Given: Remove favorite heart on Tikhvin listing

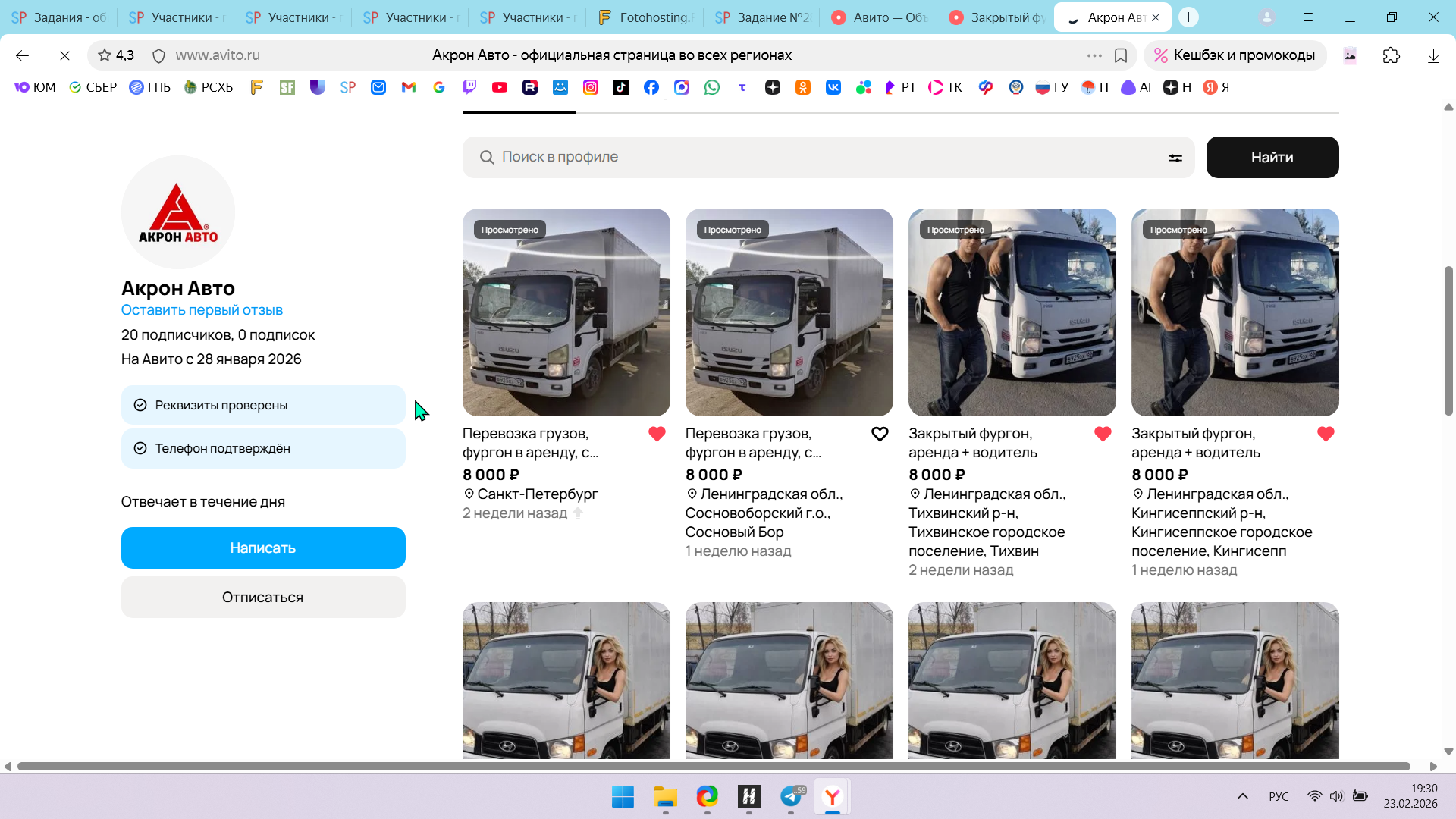Looking at the screenshot, I should coord(1103,434).
